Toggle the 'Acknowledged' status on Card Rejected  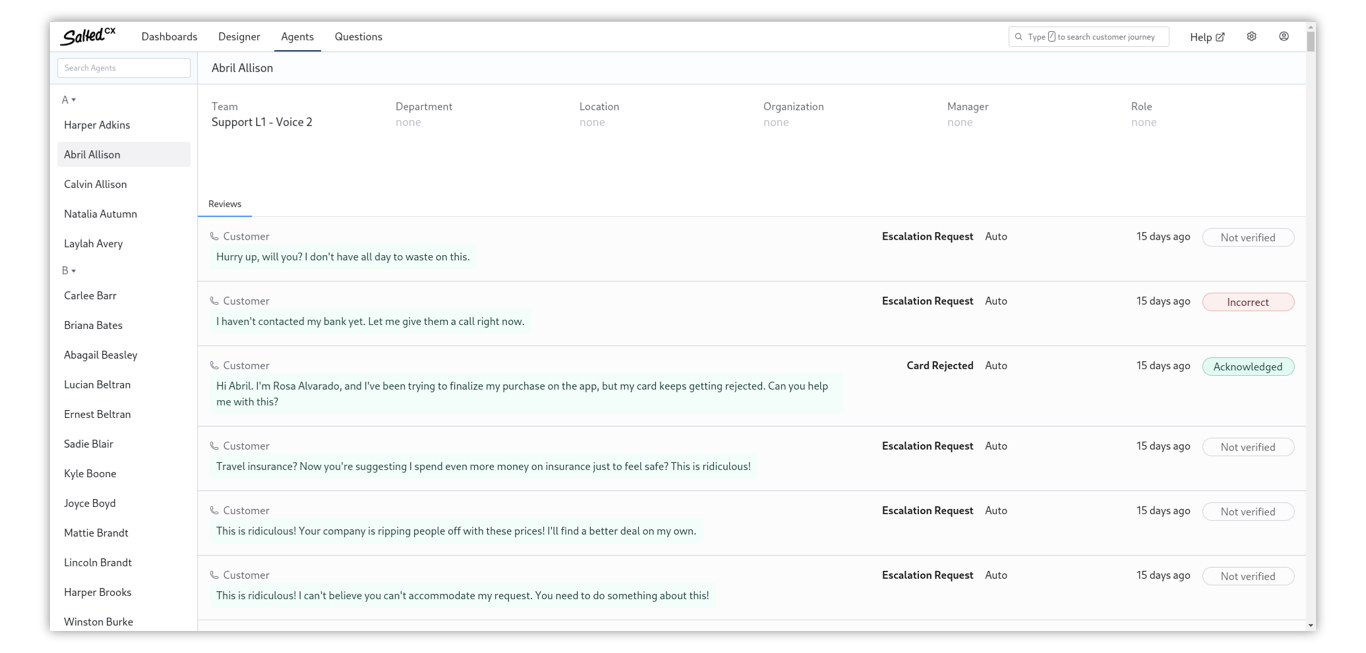(1247, 367)
